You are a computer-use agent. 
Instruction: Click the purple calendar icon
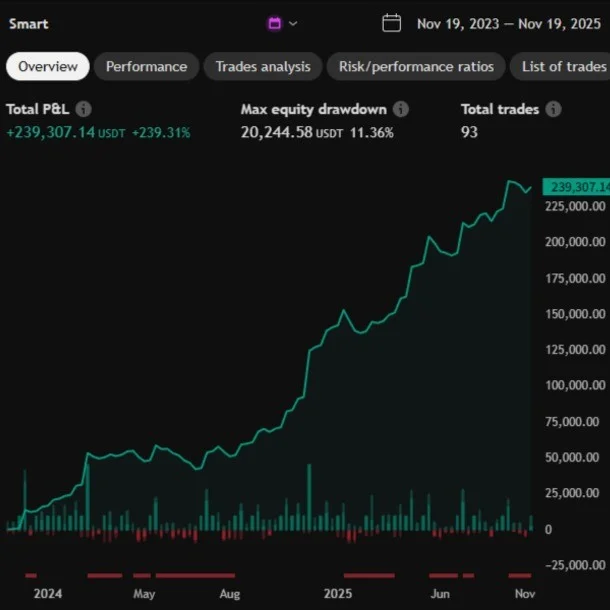(x=275, y=23)
